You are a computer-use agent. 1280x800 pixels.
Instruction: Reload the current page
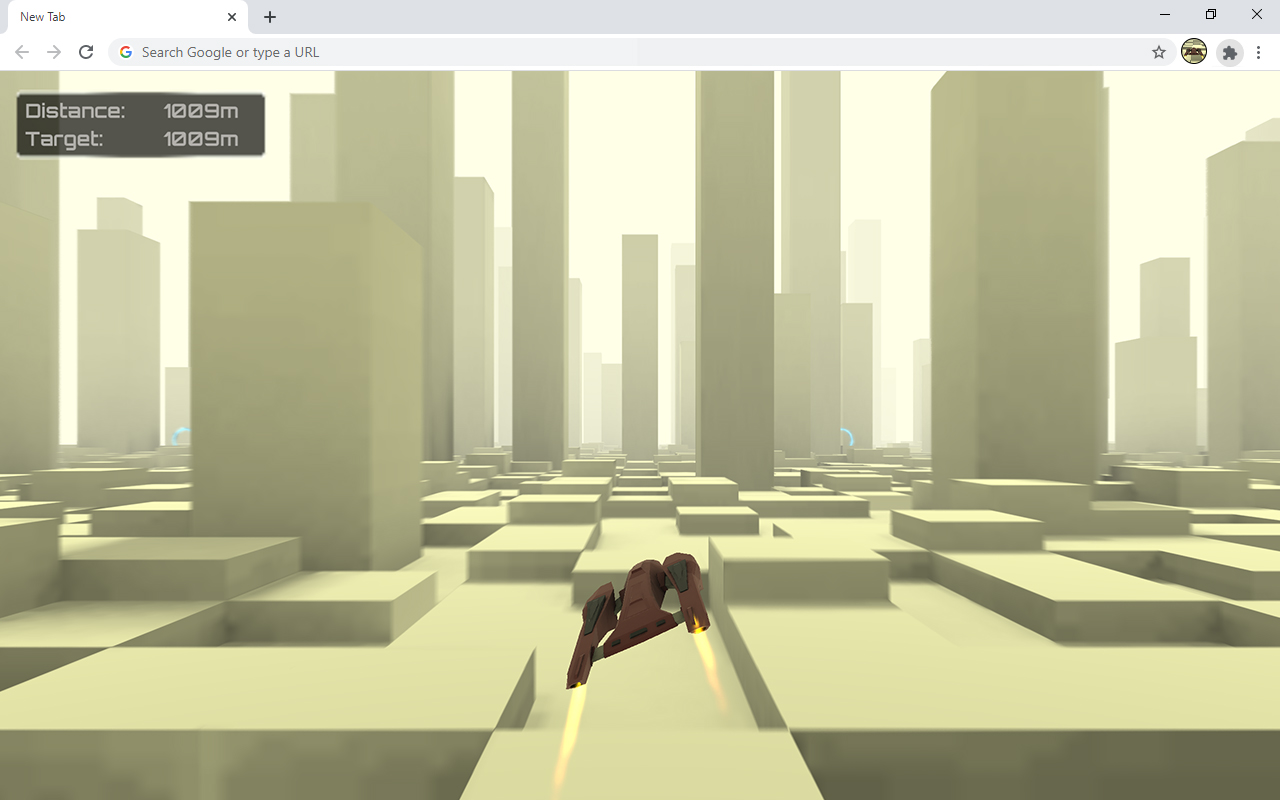coord(86,52)
